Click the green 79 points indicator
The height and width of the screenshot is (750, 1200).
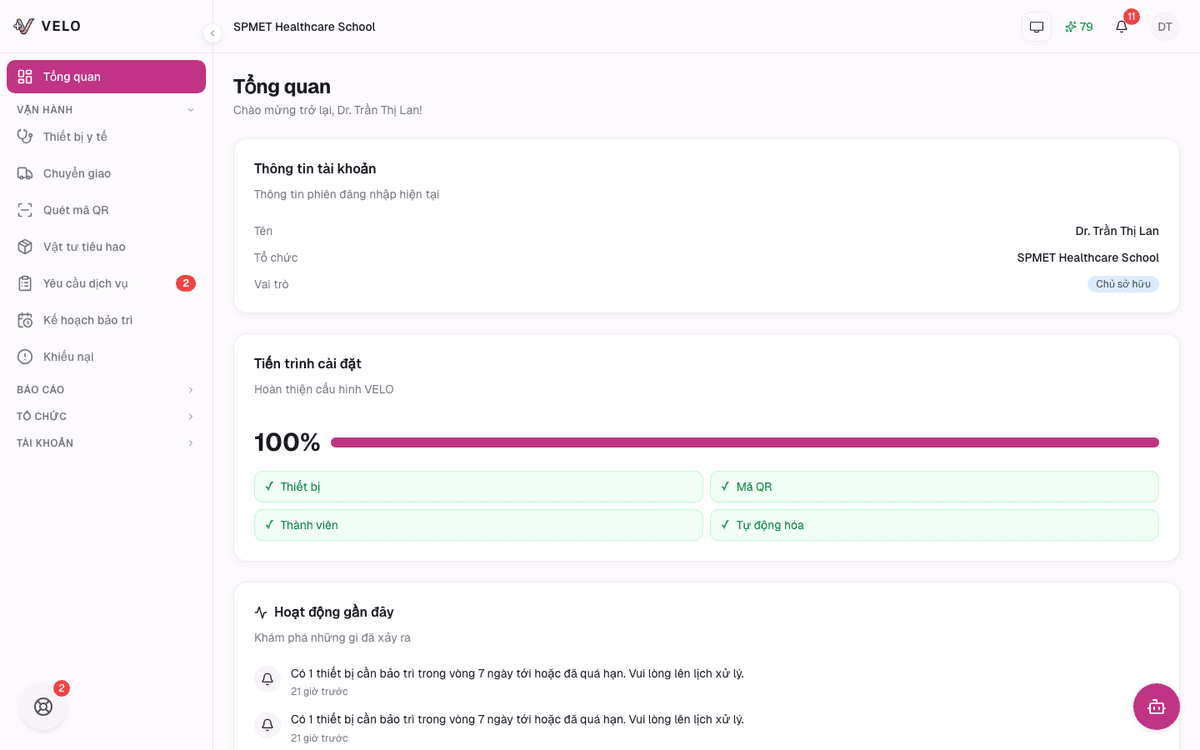tap(1079, 27)
